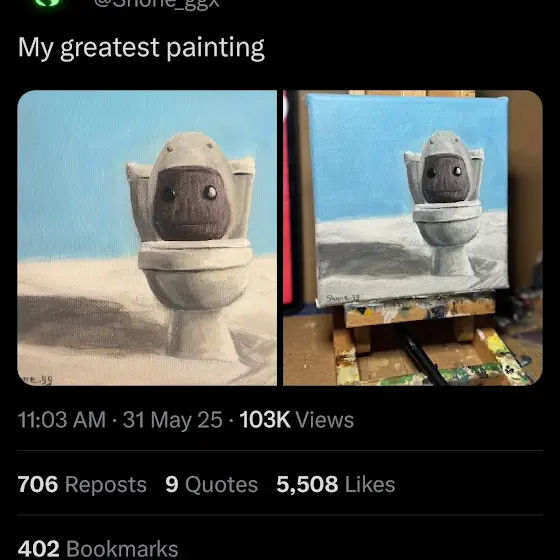Open the 402 Bookmarks count
560x560 pixels.
(x=98, y=549)
